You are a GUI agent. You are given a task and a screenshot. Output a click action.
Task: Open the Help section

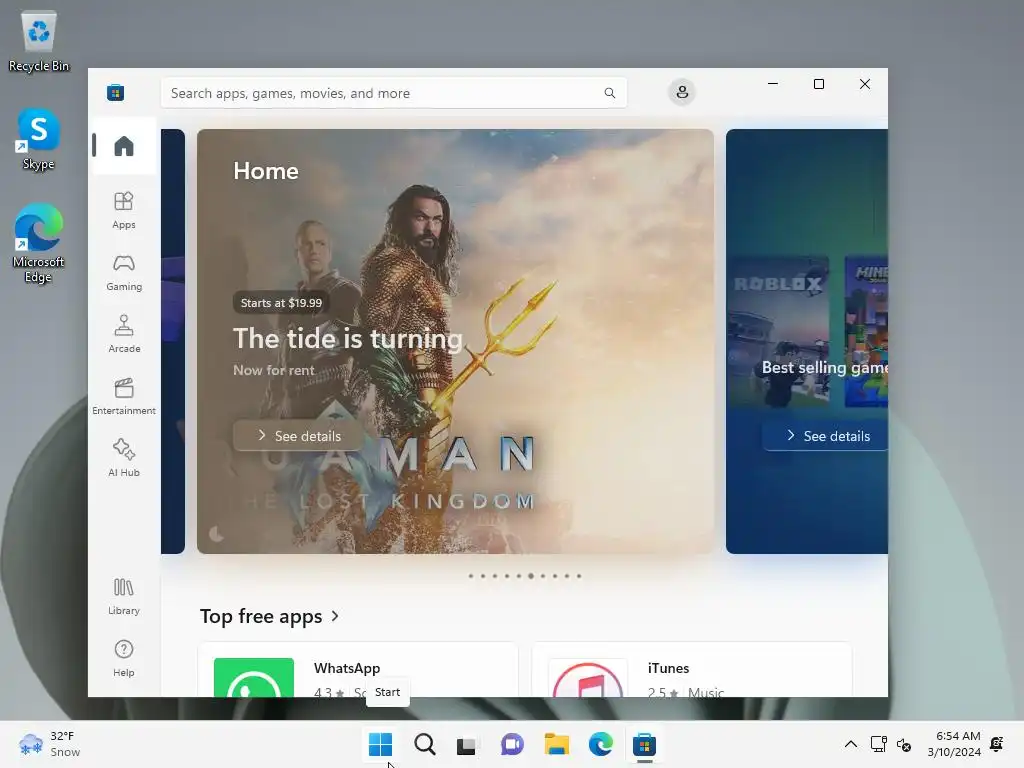pyautogui.click(x=123, y=658)
